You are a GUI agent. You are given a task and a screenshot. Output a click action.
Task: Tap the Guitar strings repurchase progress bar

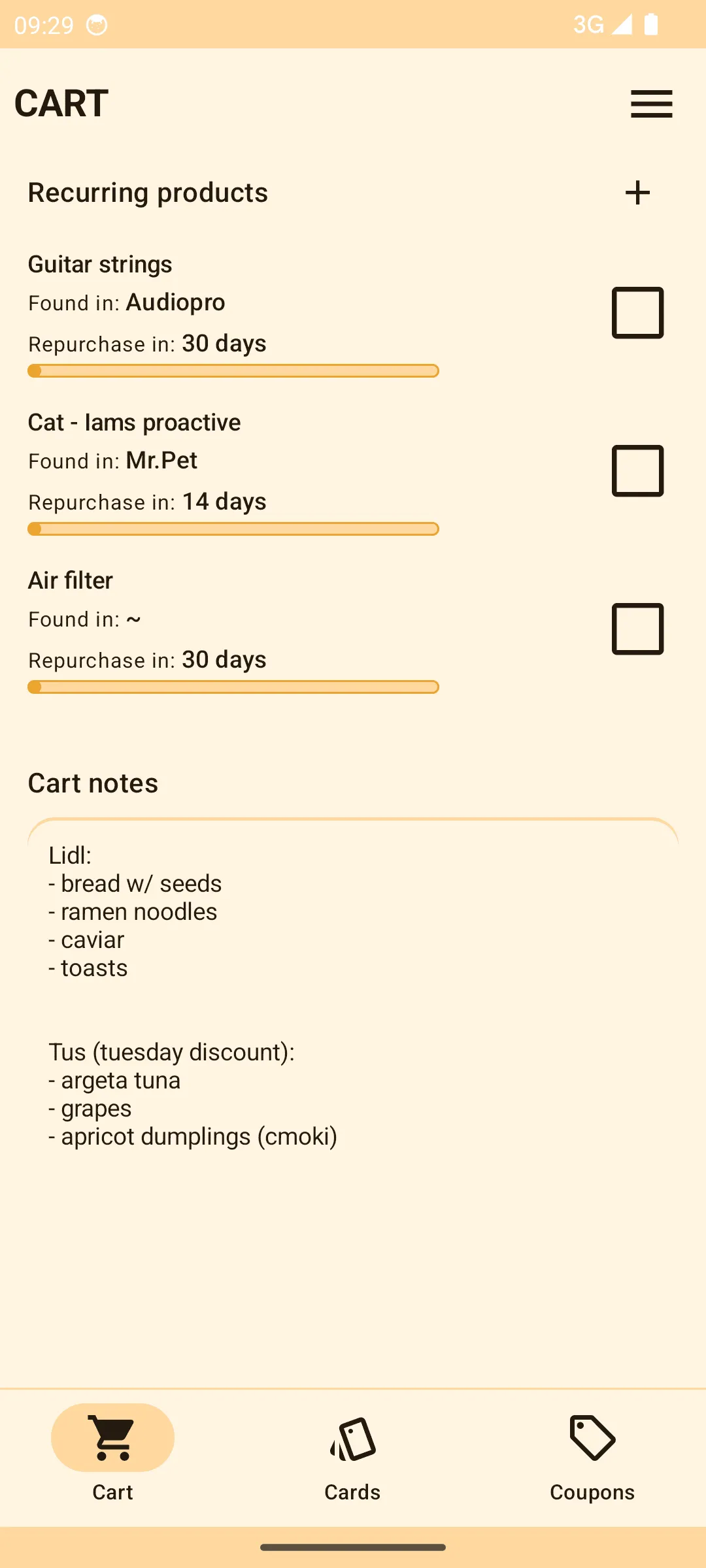click(x=233, y=371)
